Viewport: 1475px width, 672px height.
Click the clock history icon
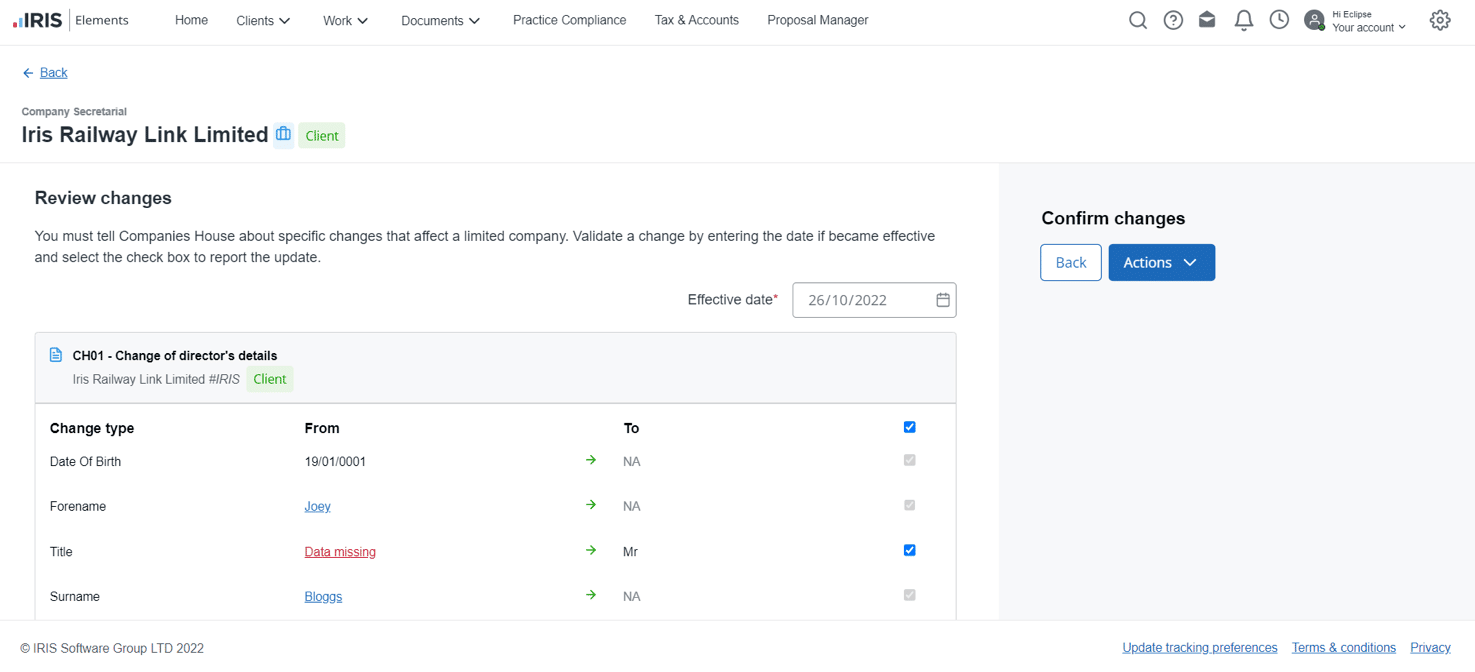(x=1279, y=20)
